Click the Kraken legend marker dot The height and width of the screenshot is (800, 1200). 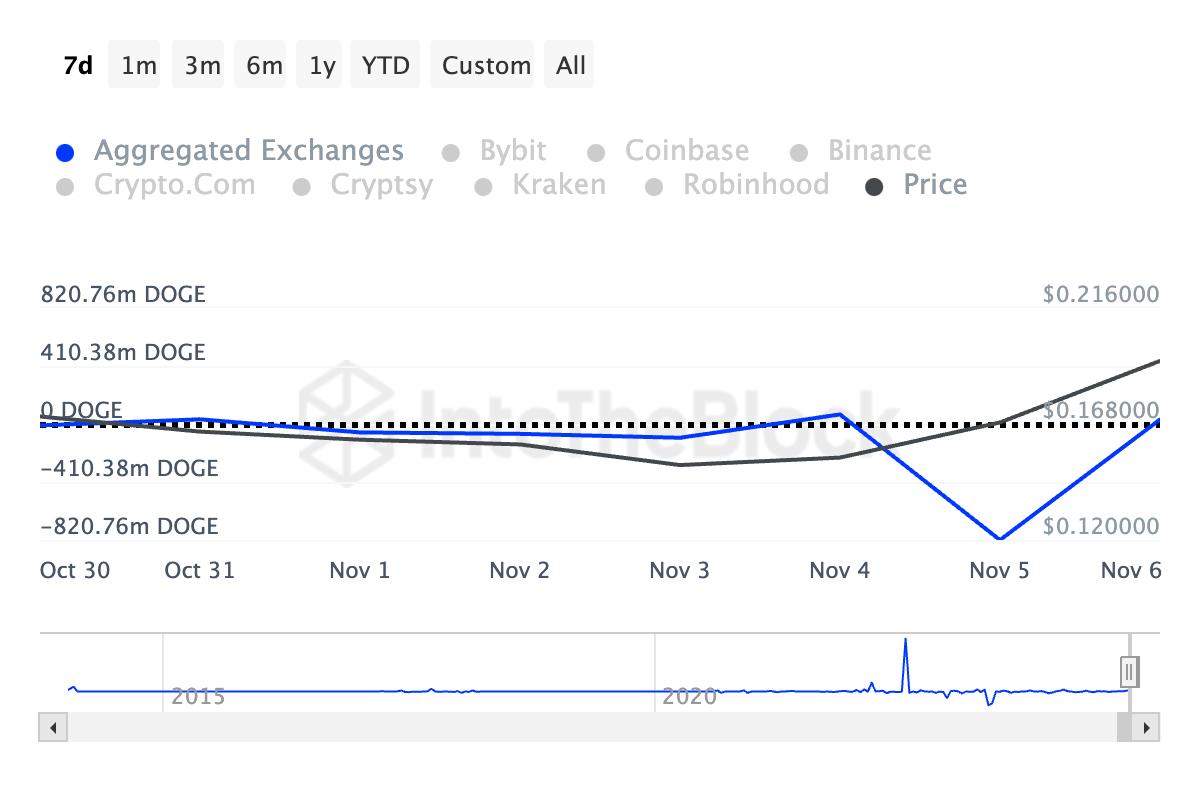[x=484, y=187]
